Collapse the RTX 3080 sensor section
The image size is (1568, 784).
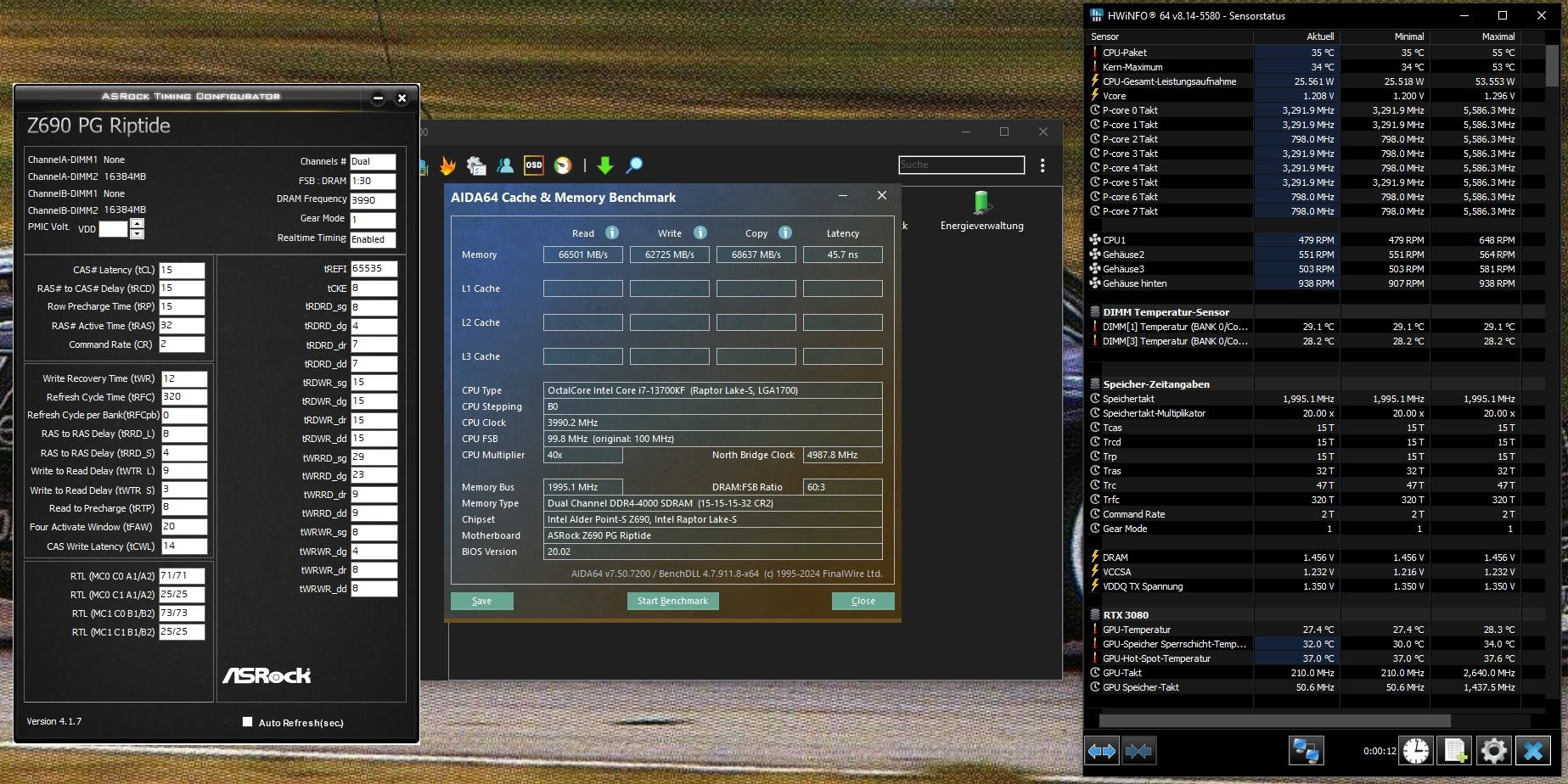[x=1095, y=615]
